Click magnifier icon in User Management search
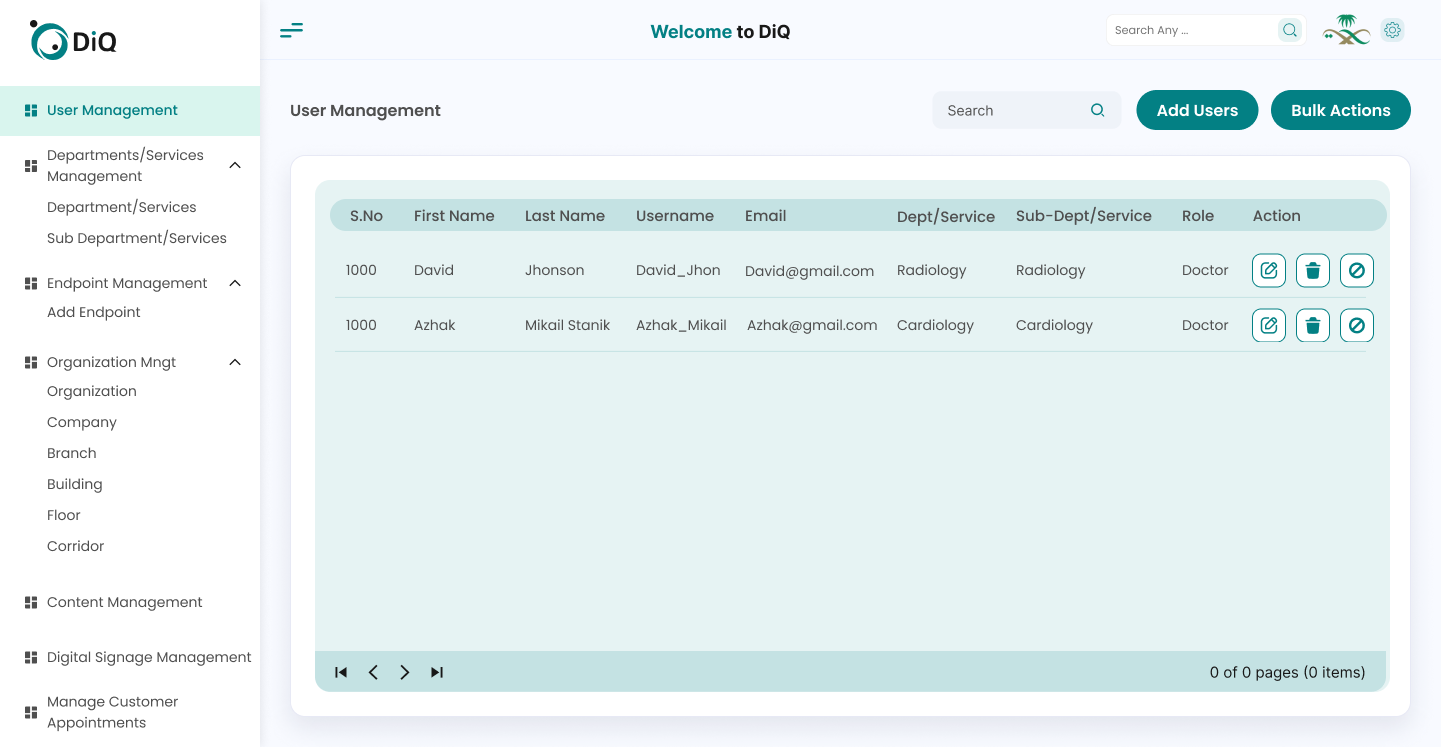1441x747 pixels. pos(1097,110)
